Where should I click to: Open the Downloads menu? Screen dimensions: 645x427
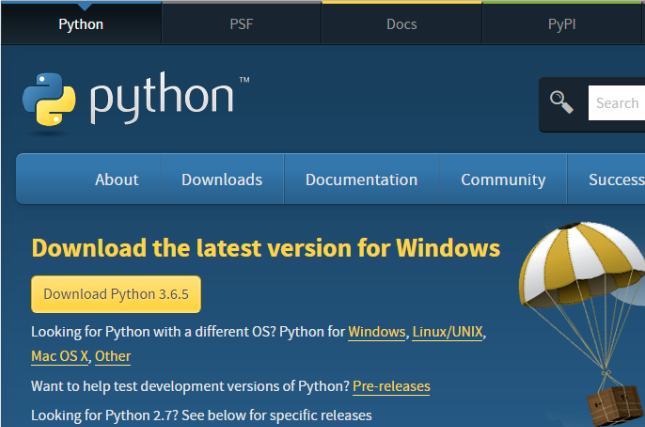pyautogui.click(x=222, y=179)
